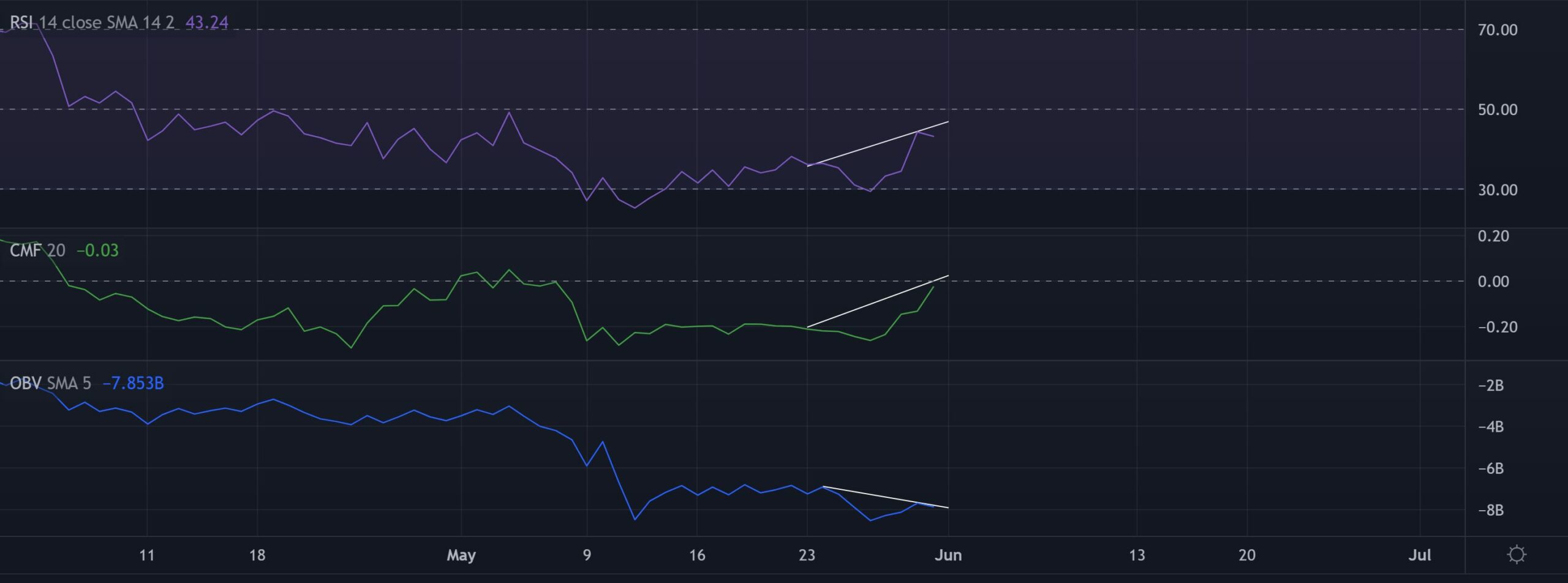Click date 16 on time axis
This screenshot has height=583, width=1568.
coord(697,555)
